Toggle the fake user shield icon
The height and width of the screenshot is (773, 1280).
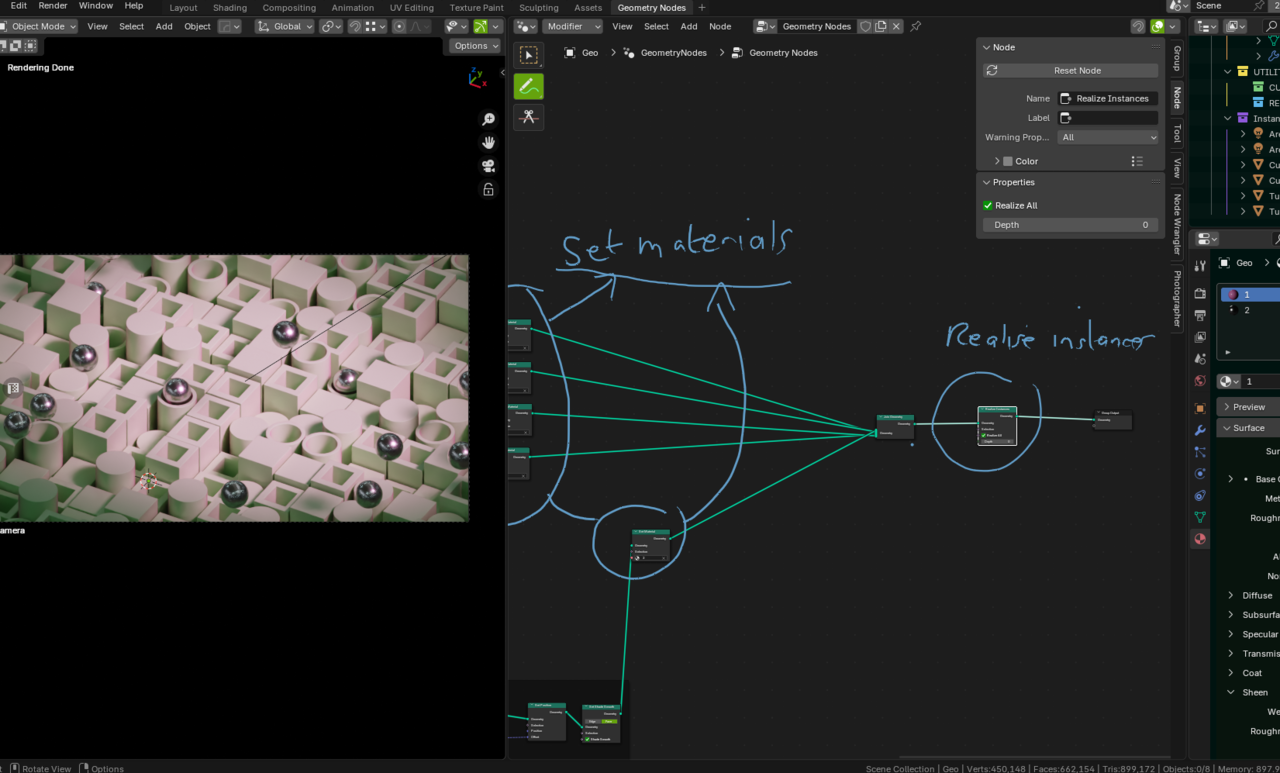coord(866,27)
